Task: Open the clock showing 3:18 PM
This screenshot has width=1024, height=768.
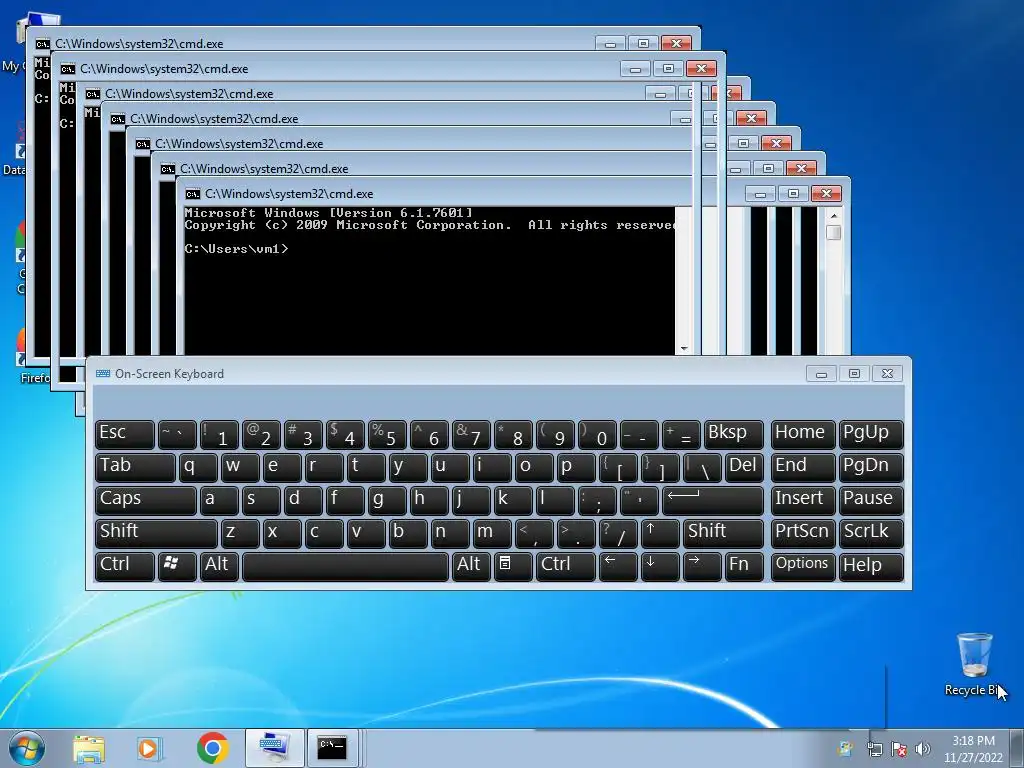Action: pyautogui.click(x=973, y=749)
